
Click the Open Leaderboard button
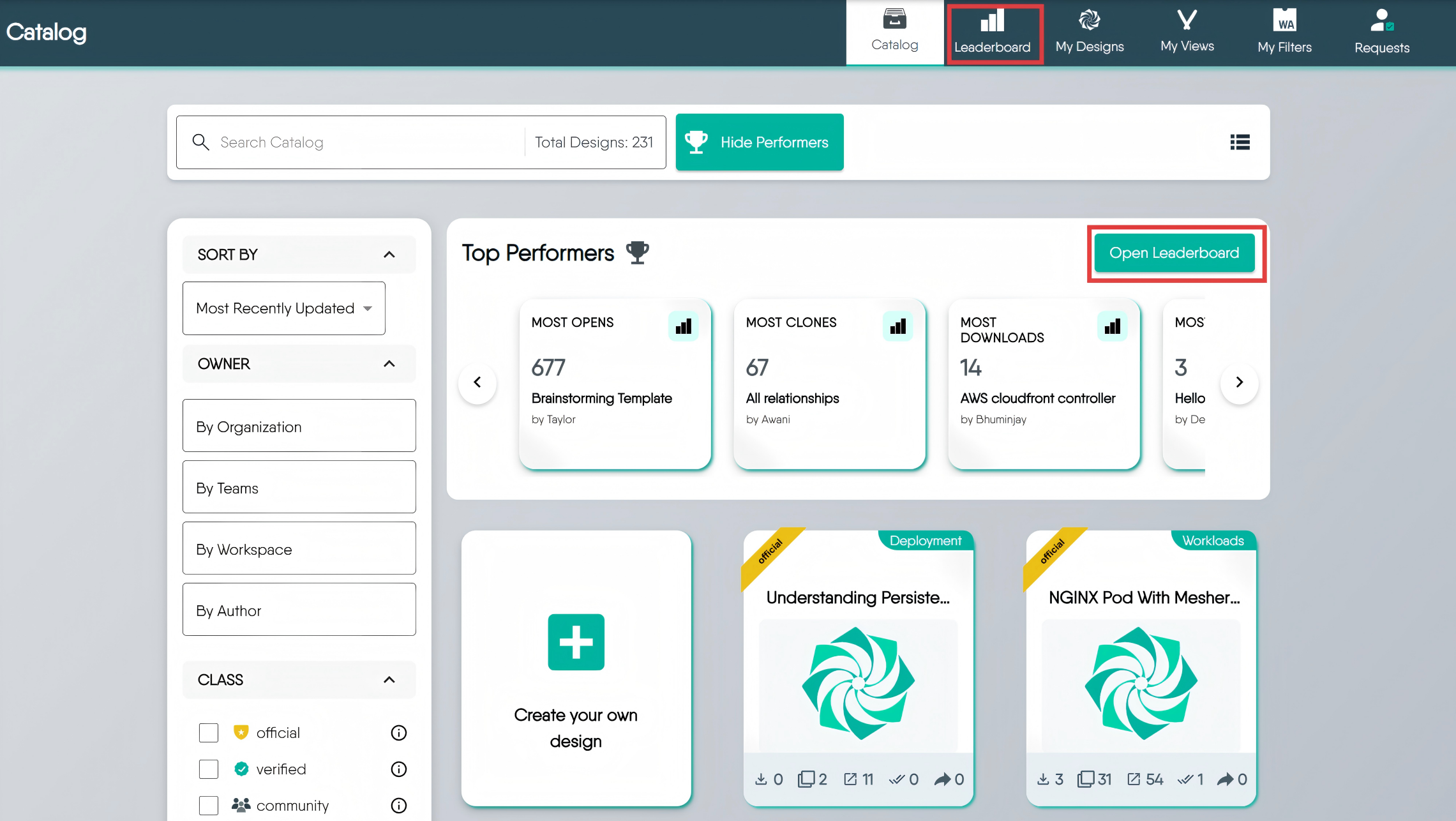point(1174,253)
